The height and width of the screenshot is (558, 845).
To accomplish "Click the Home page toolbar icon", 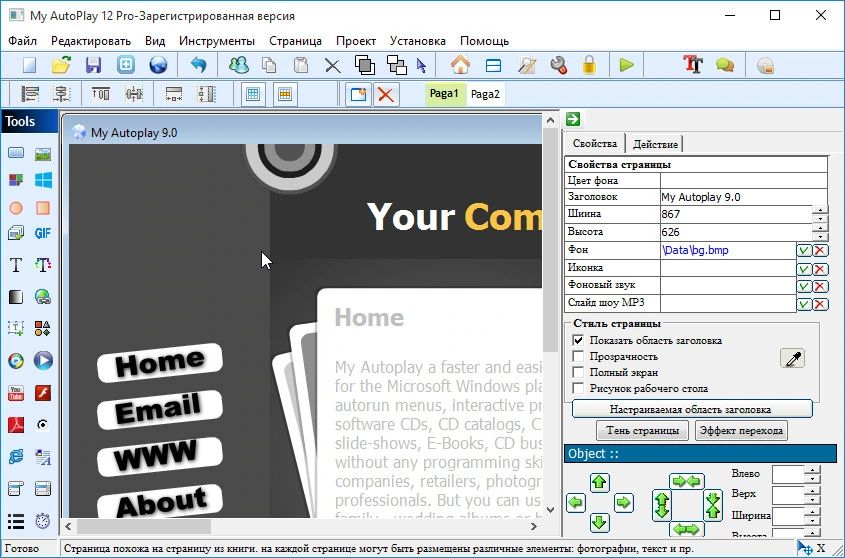I will pos(460,65).
